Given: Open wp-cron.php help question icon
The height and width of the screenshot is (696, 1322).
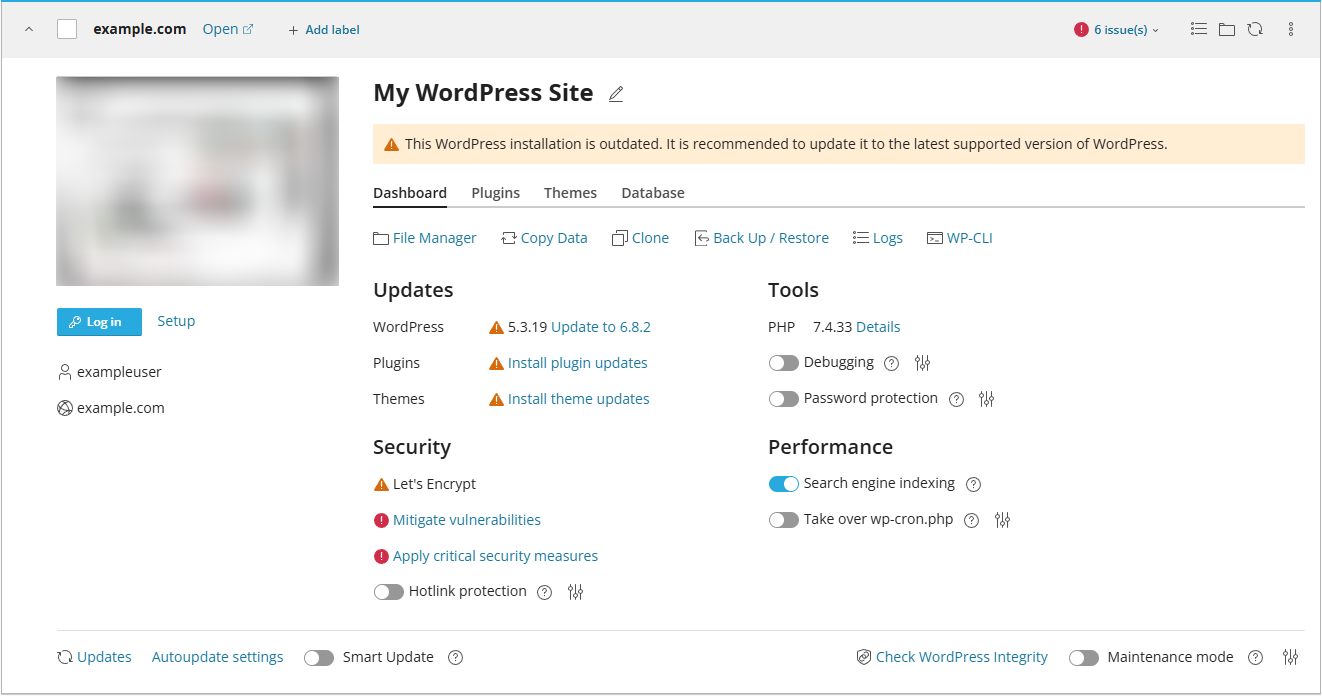Looking at the screenshot, I should pos(971,520).
